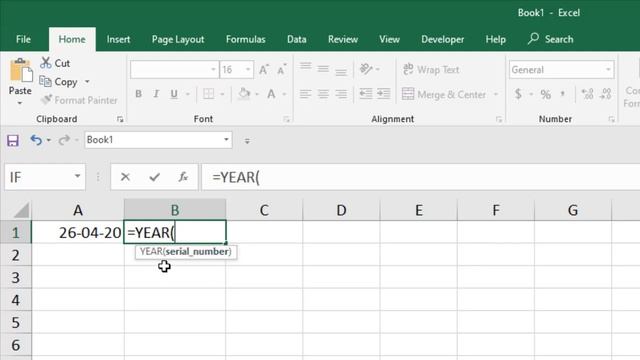Open the Help tab
Image resolution: width=640 pixels, height=360 pixels.
(495, 39)
